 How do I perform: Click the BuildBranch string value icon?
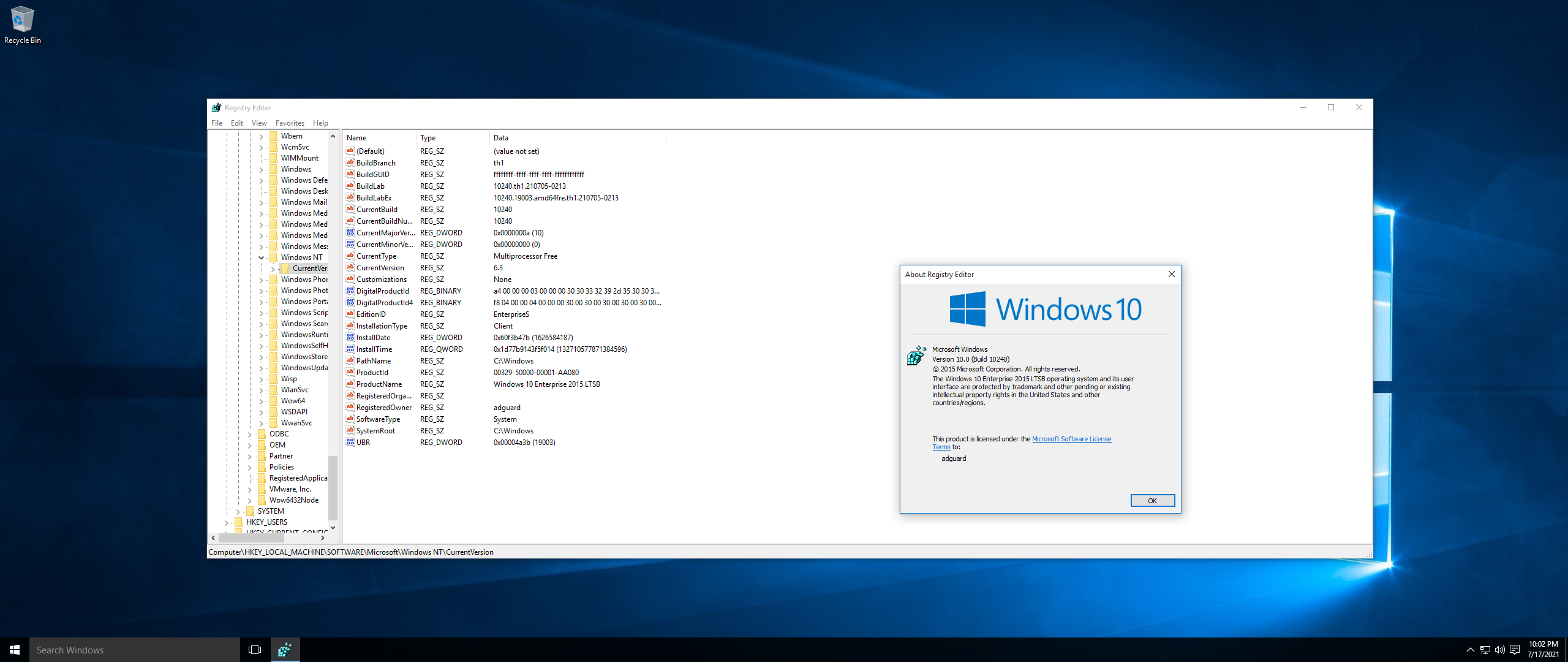[x=350, y=163]
